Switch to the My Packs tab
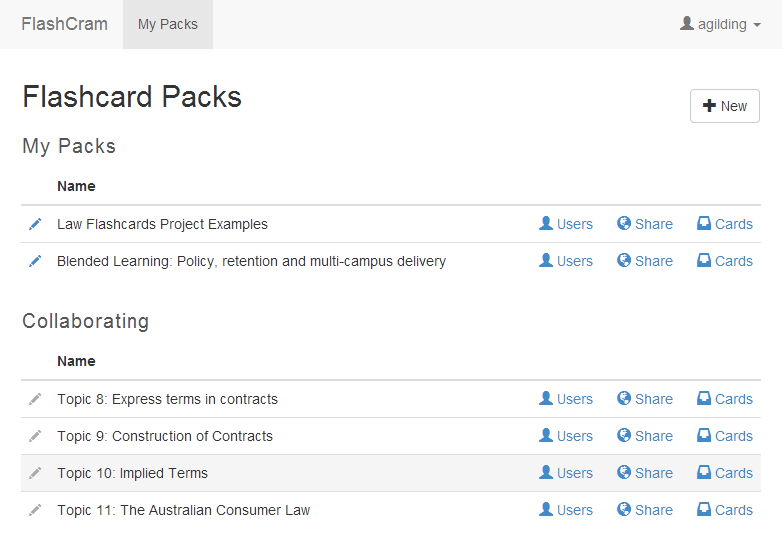782x540 pixels. pos(168,24)
